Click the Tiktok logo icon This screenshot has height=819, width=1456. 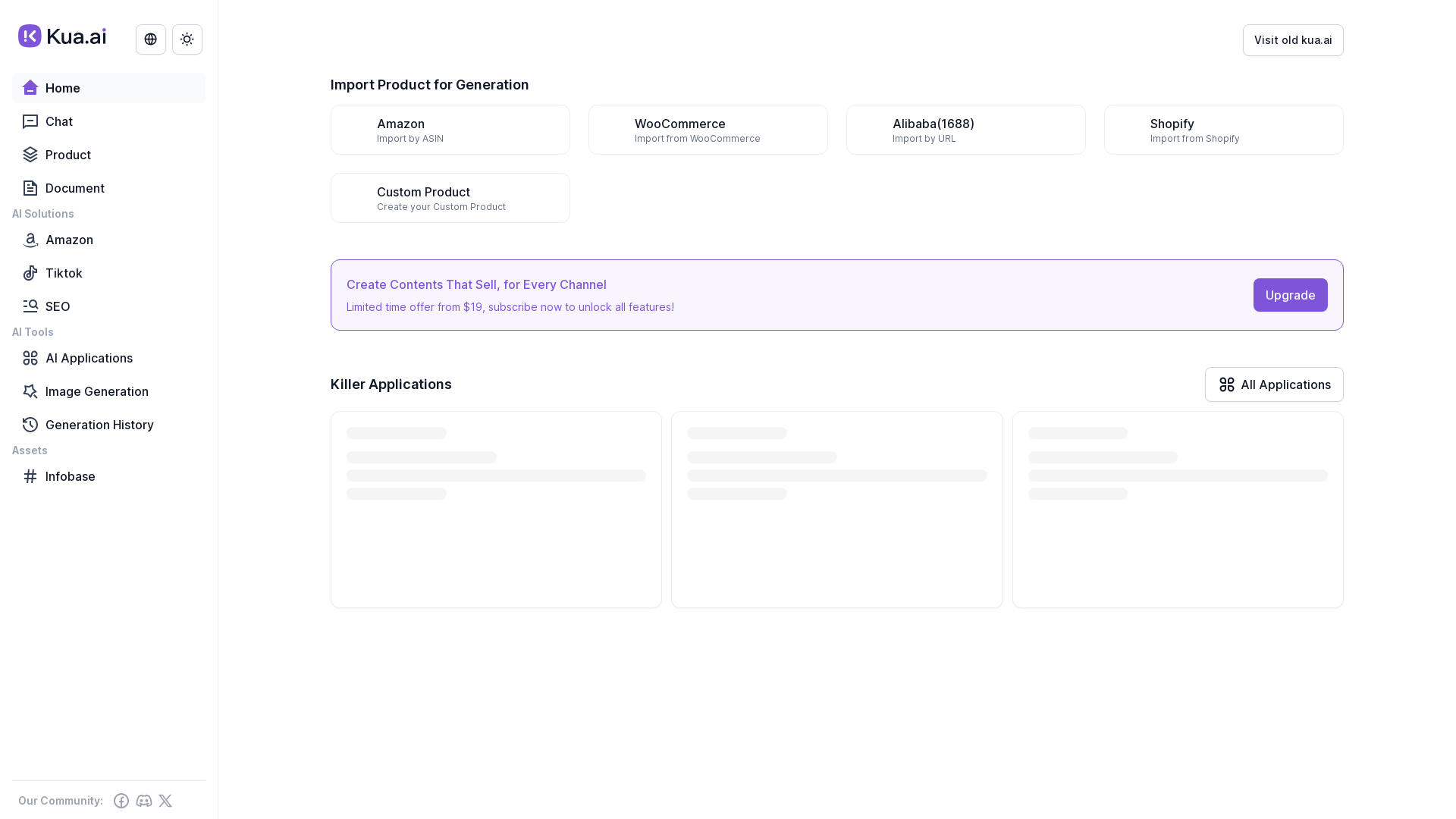[x=30, y=273]
